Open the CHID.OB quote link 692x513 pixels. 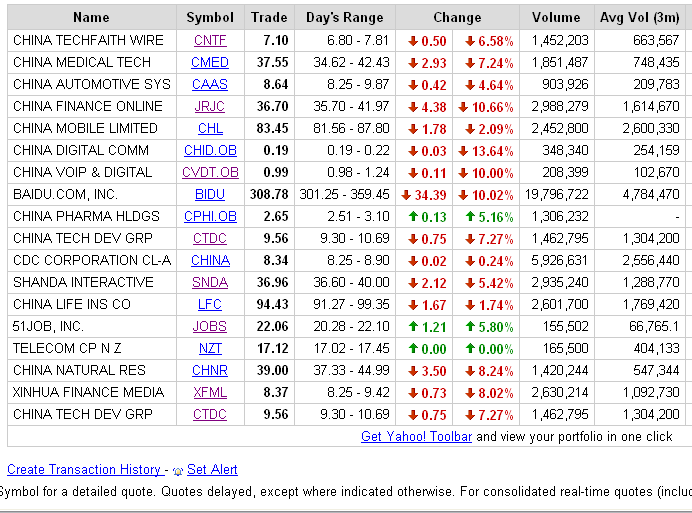(210, 150)
